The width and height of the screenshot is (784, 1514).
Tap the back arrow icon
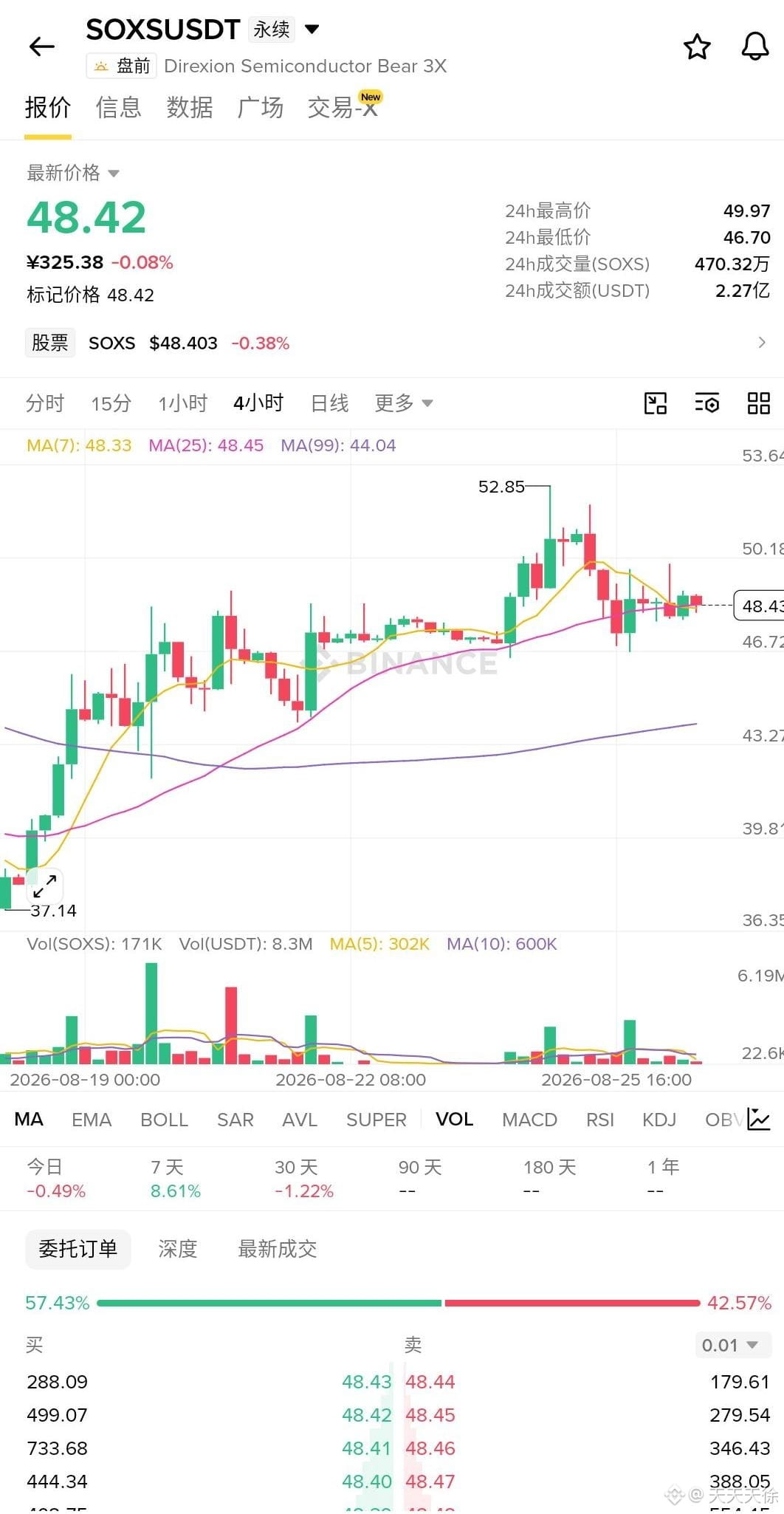pos(42,47)
